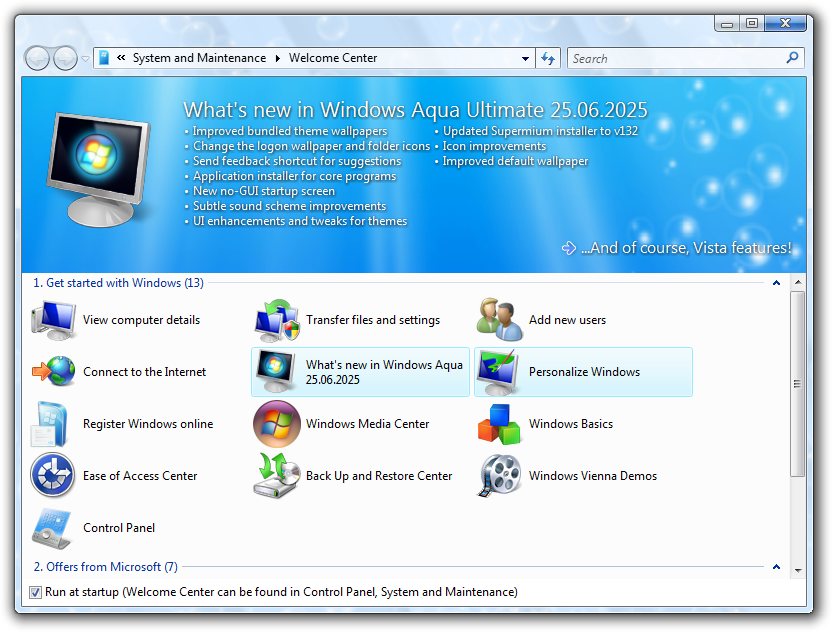
Task: Open the address bar history dropdown
Action: click(526, 59)
